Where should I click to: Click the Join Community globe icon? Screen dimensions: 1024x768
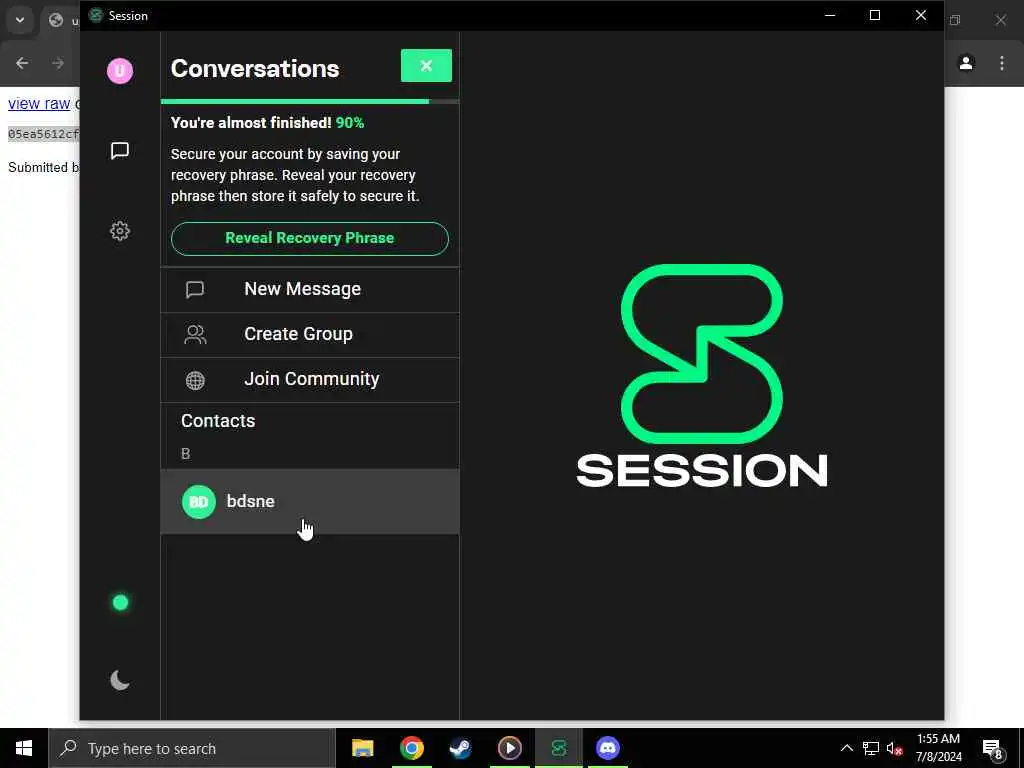195,380
